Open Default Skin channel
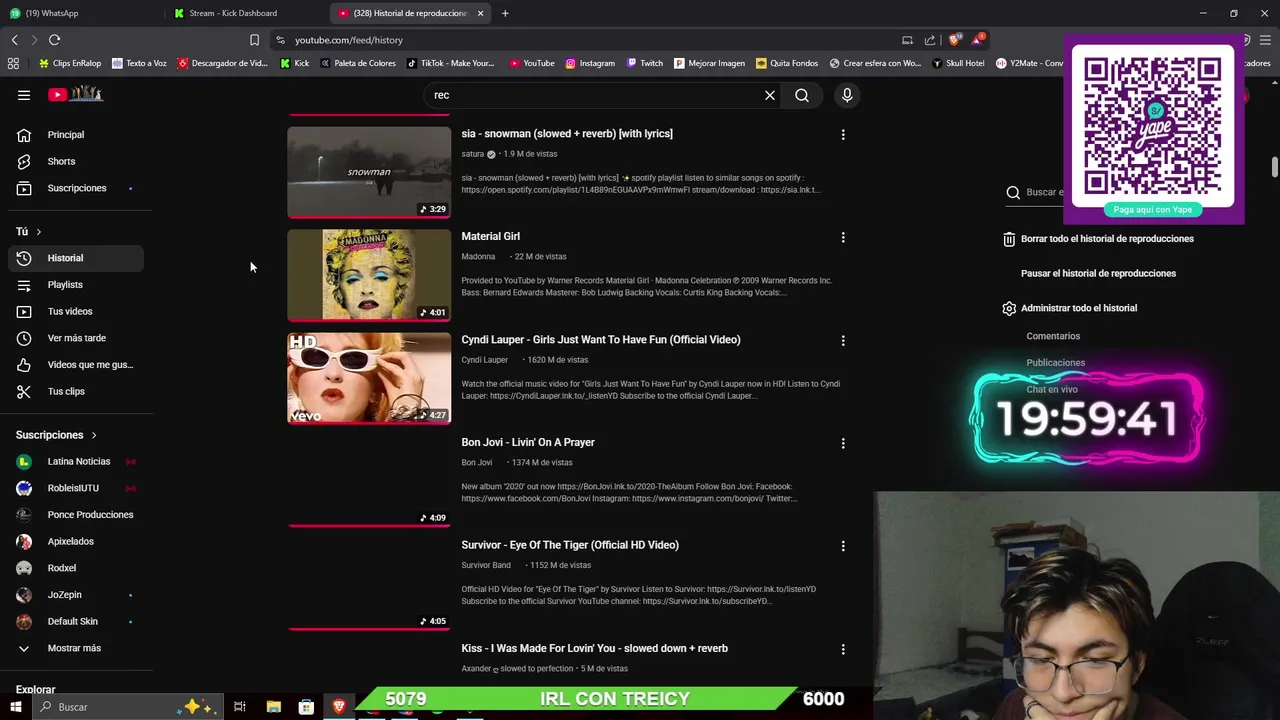 point(77,621)
